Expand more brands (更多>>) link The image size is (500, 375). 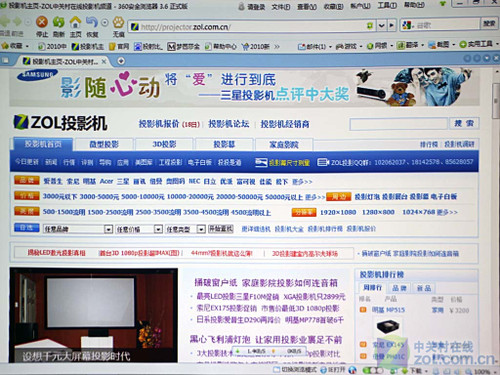coord(302,182)
